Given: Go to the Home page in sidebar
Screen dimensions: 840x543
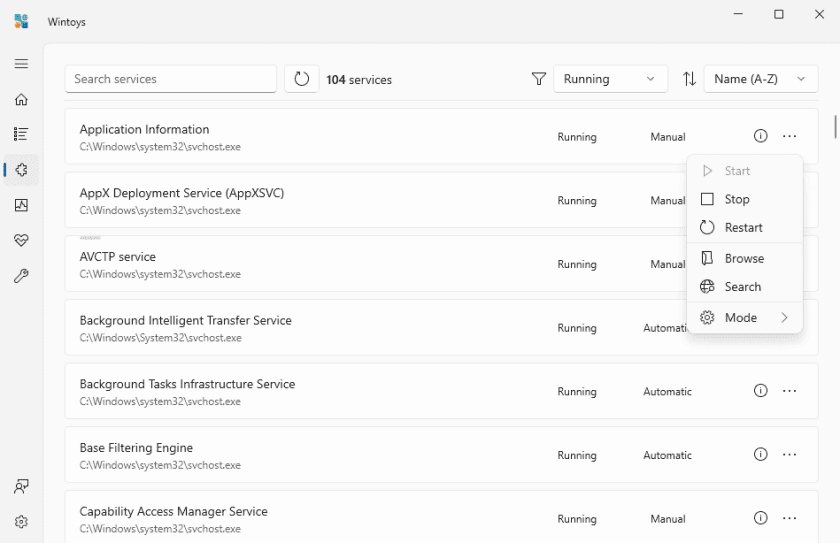Looking at the screenshot, I should [x=21, y=100].
